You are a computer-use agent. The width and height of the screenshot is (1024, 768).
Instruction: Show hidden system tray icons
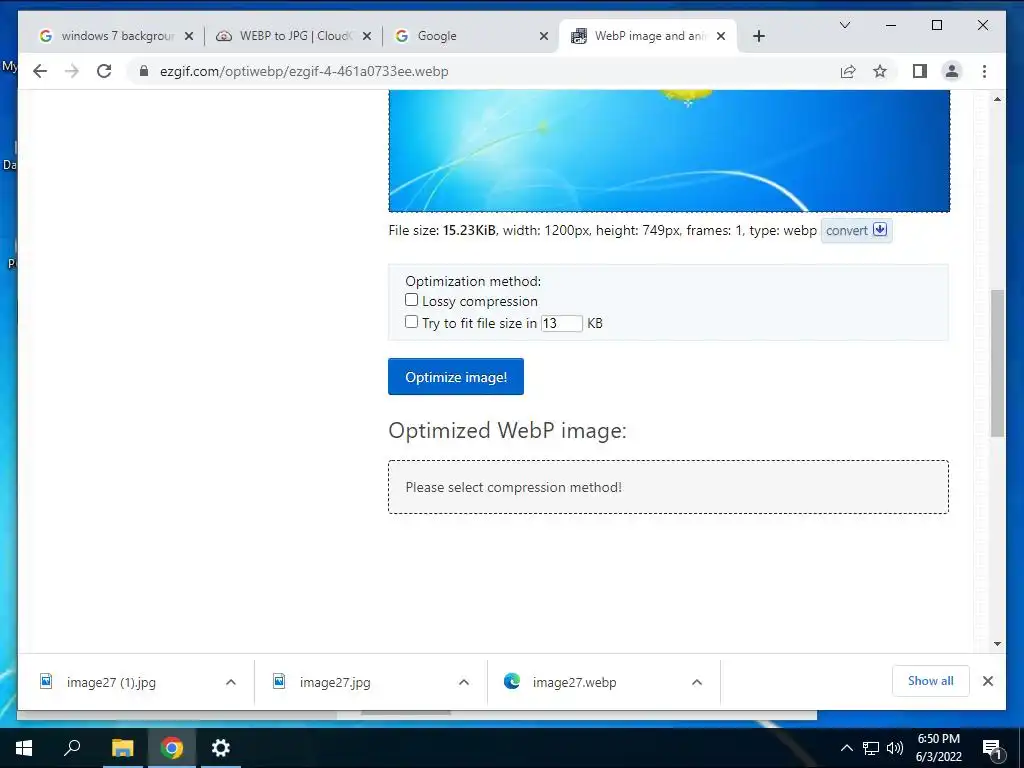(846, 748)
